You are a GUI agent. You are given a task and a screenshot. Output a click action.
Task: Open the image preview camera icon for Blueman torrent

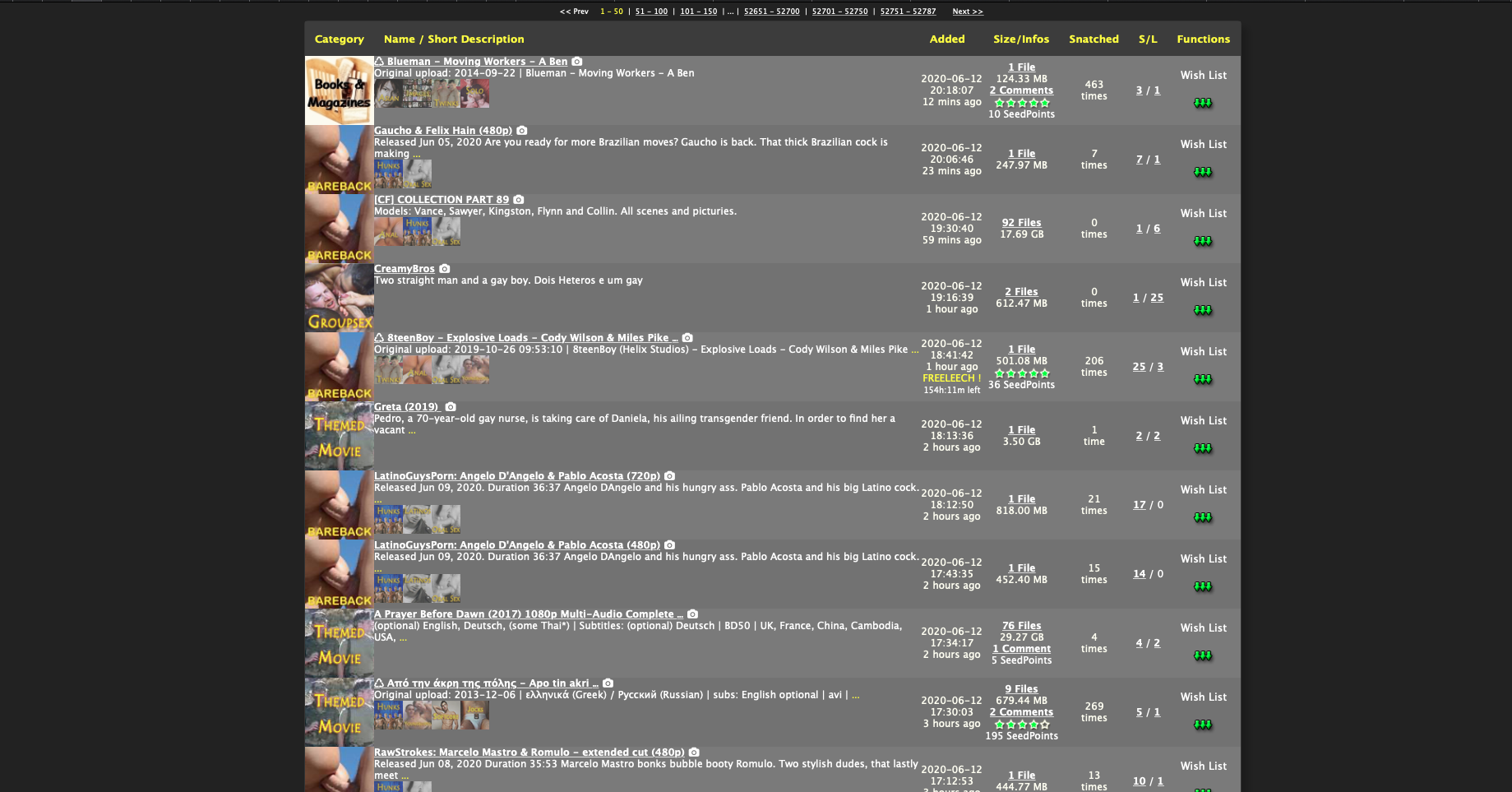tap(576, 61)
